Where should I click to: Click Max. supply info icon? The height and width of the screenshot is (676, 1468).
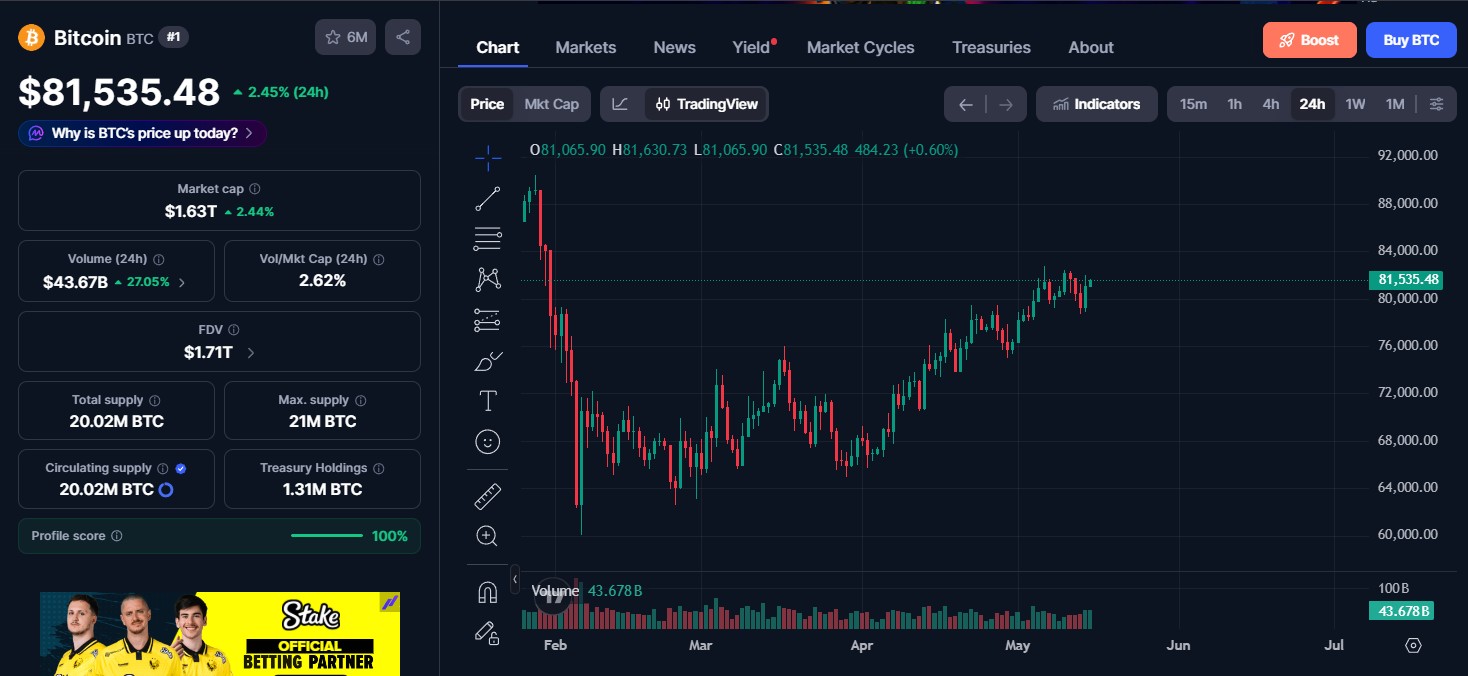coord(361,400)
